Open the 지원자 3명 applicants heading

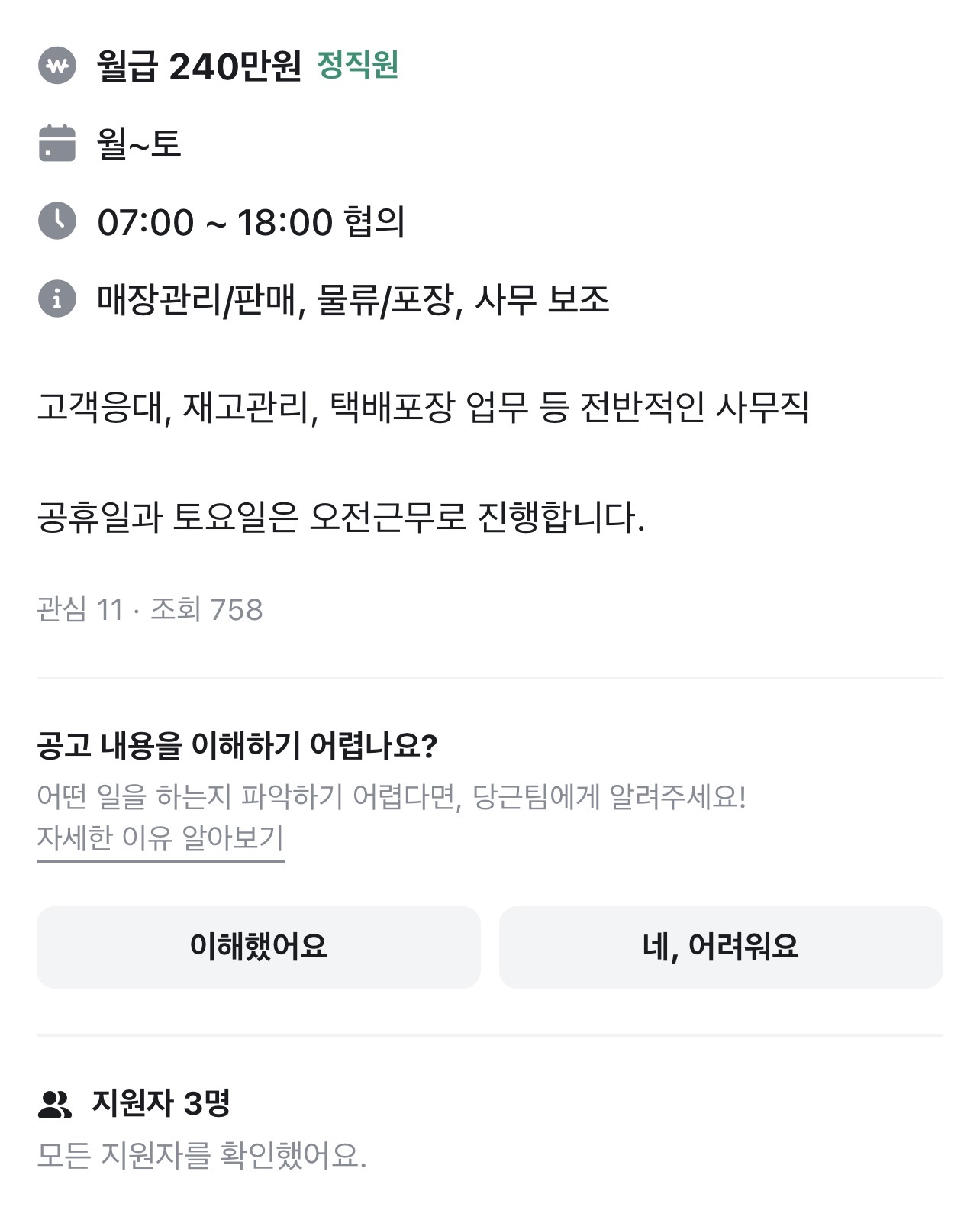coord(161,1103)
